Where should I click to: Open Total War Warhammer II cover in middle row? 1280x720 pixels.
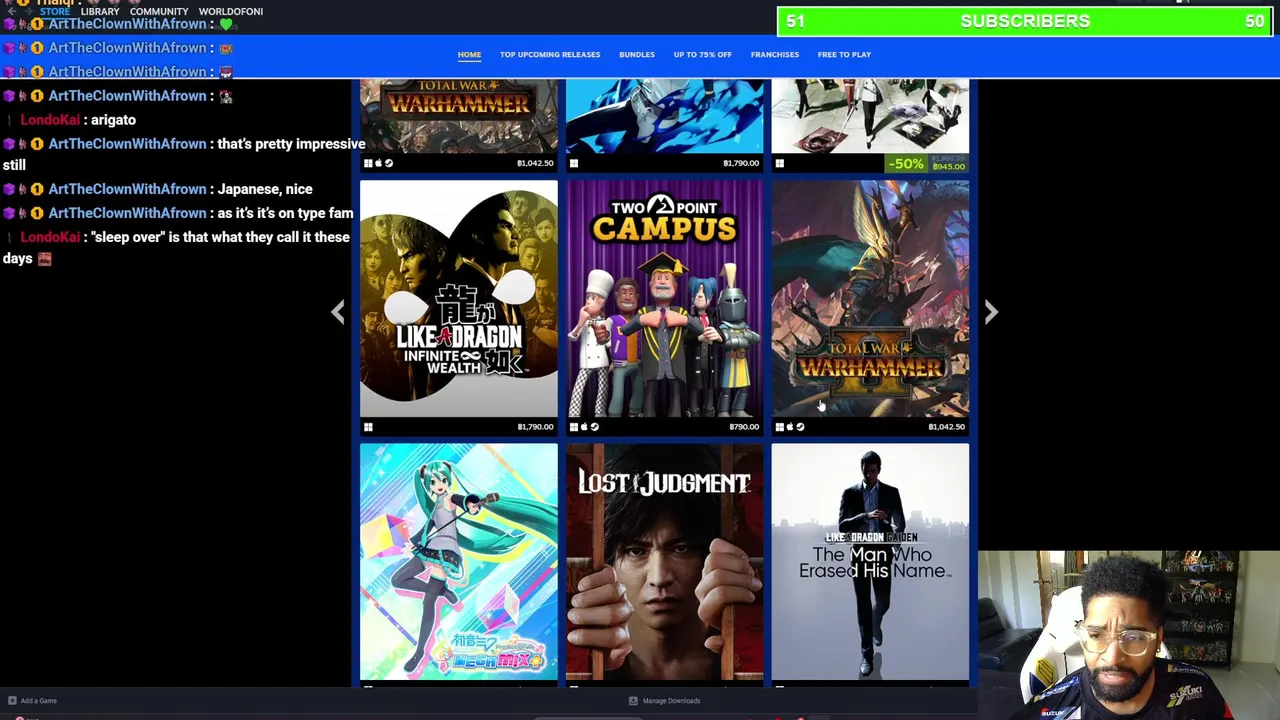(x=870, y=298)
